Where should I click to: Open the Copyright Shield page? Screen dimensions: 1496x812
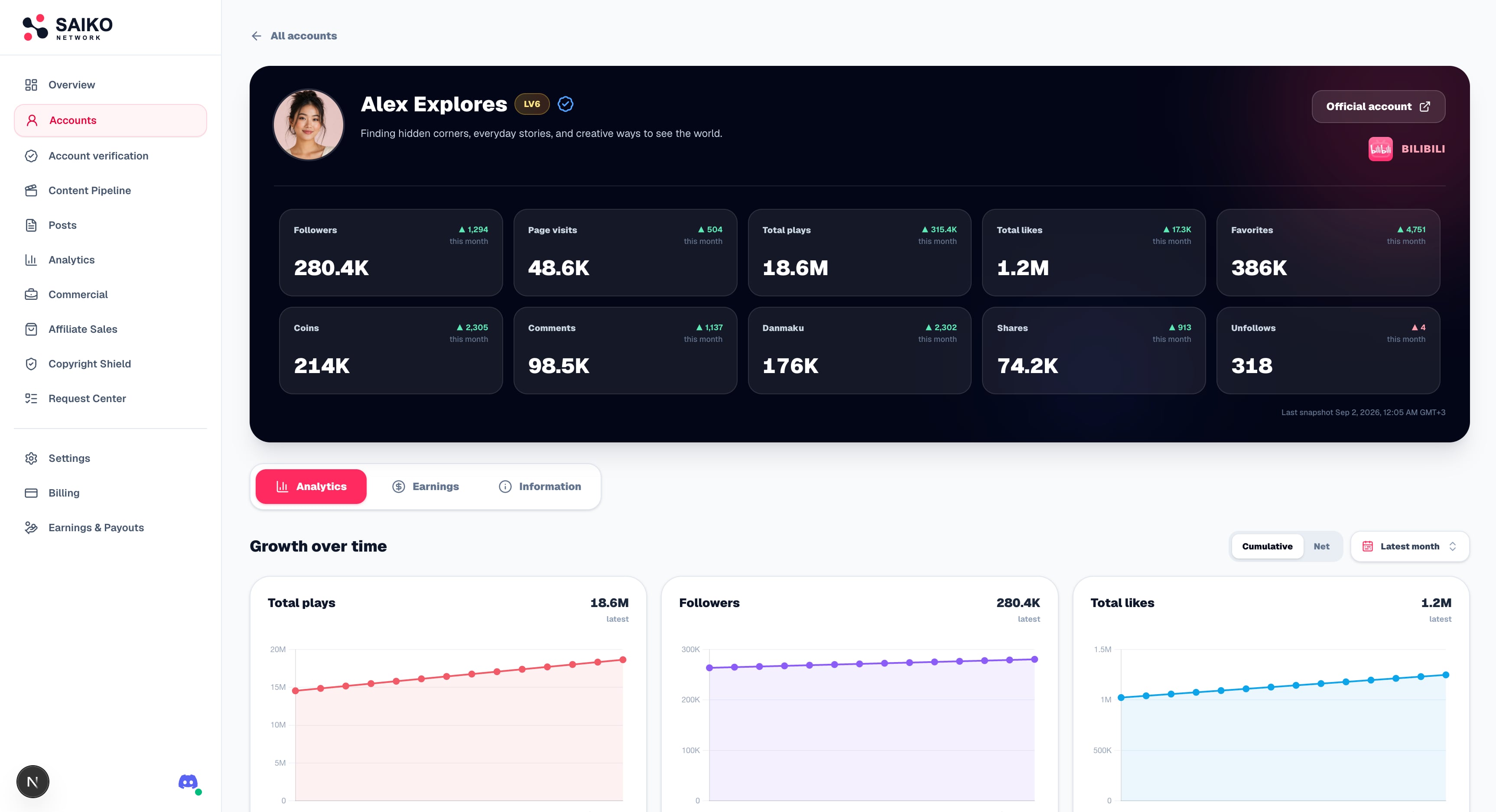click(111, 364)
